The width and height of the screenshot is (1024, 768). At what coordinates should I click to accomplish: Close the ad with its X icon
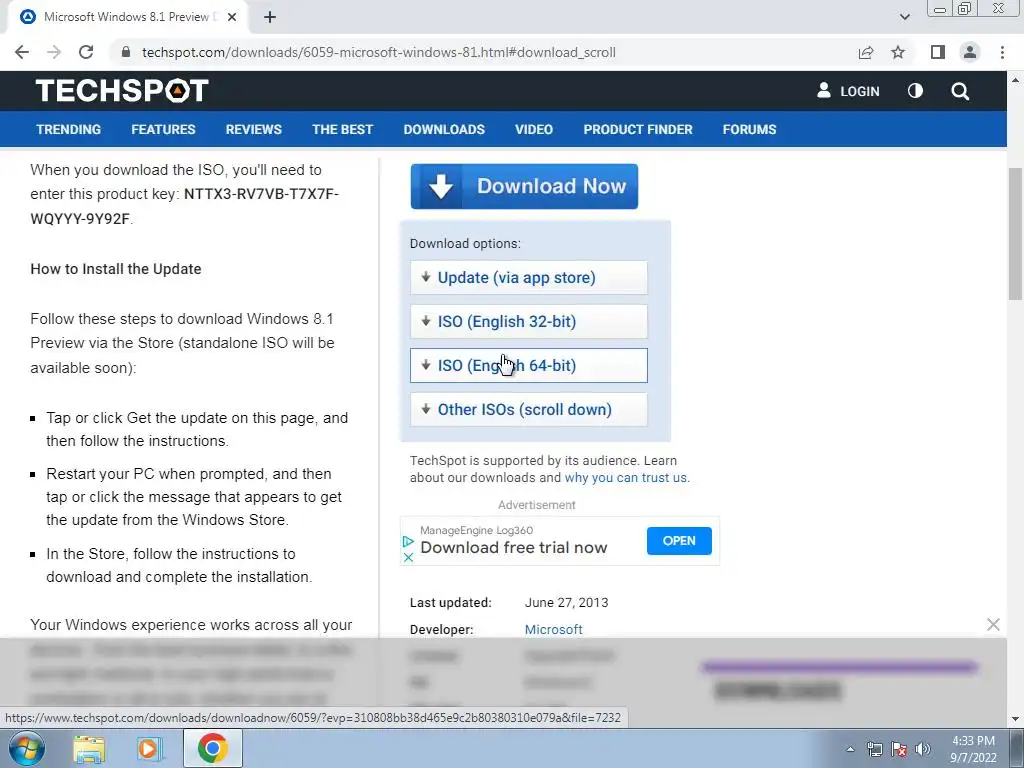pyautogui.click(x=408, y=557)
